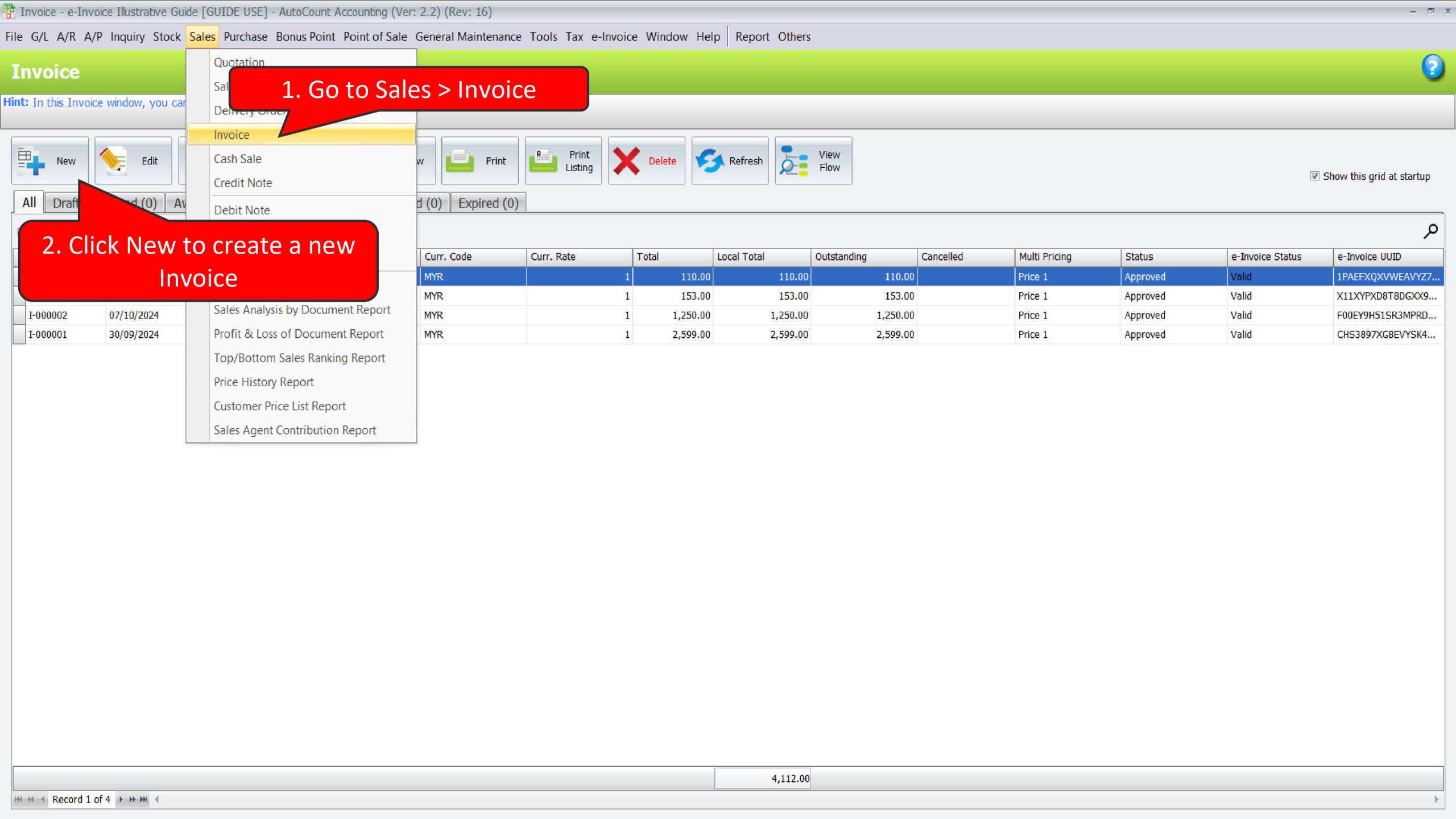
Task: Go to first record navigator arrow
Action: point(18,799)
